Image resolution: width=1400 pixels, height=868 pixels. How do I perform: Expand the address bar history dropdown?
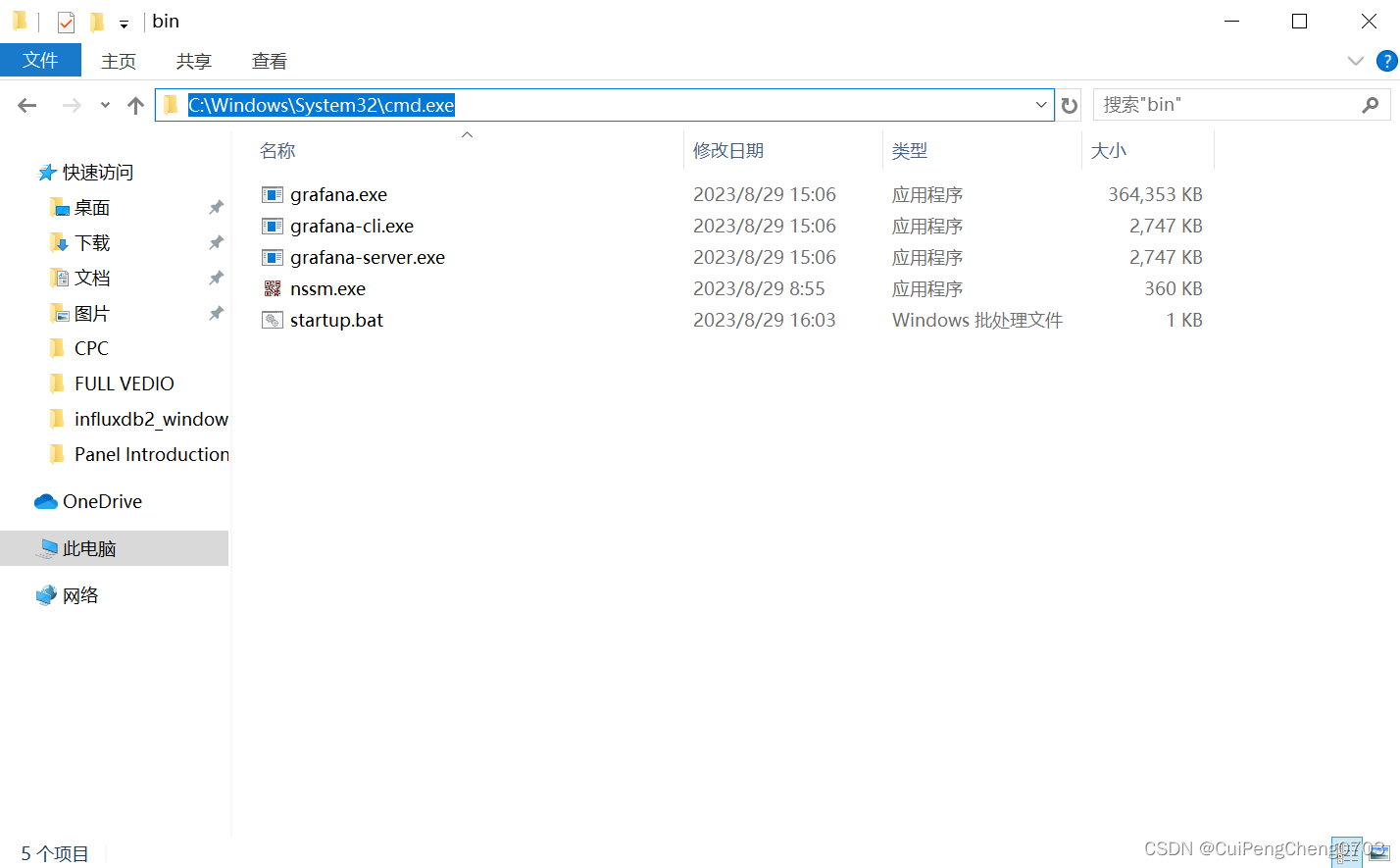coord(1041,105)
